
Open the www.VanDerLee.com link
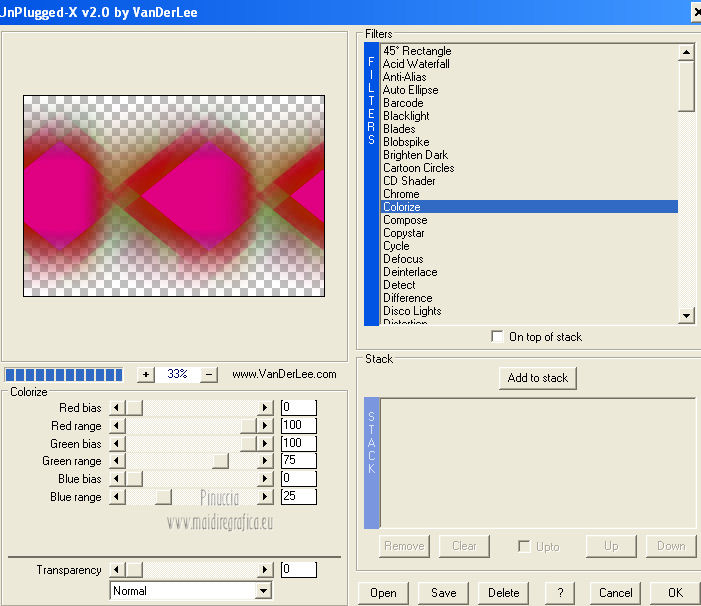click(284, 374)
